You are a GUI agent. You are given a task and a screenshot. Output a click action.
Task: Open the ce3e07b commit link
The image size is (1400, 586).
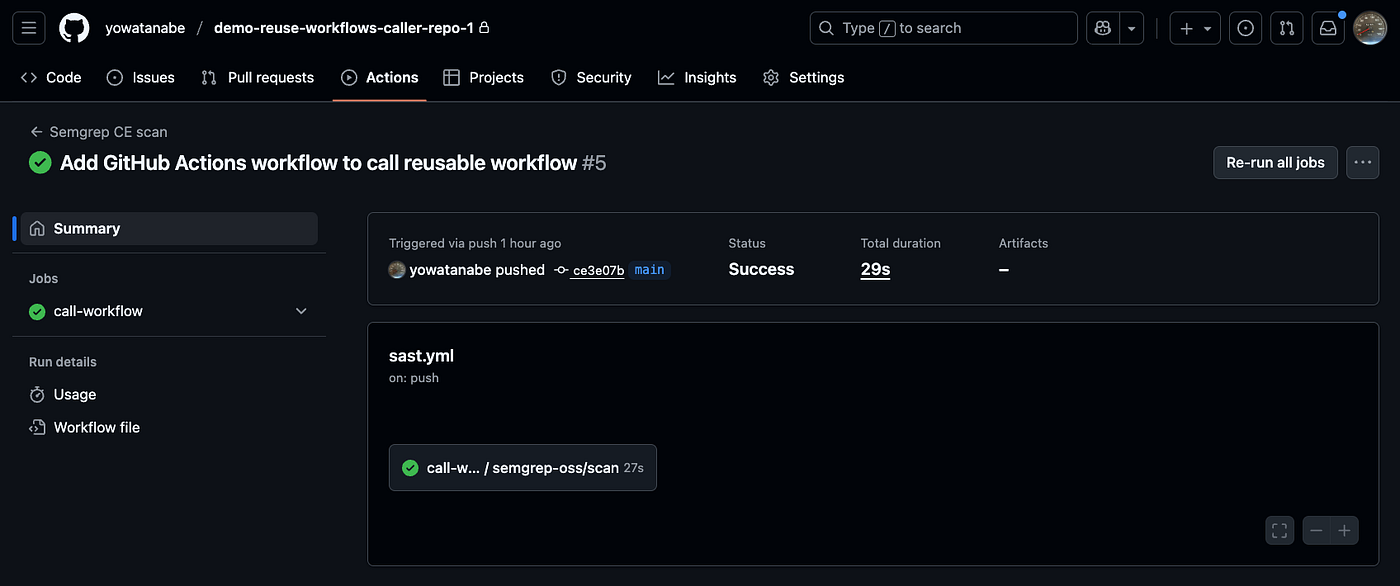click(x=598, y=270)
